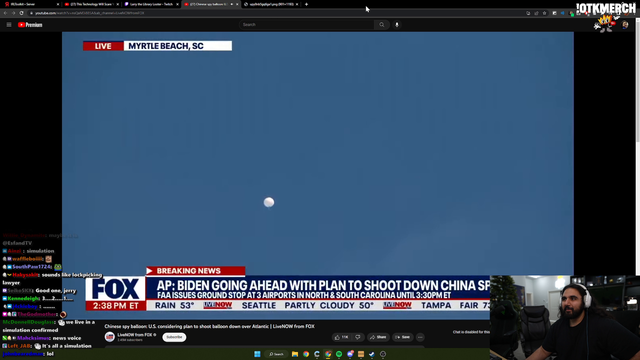
Task: Click the browser forward arrow
Action: pos(13,13)
